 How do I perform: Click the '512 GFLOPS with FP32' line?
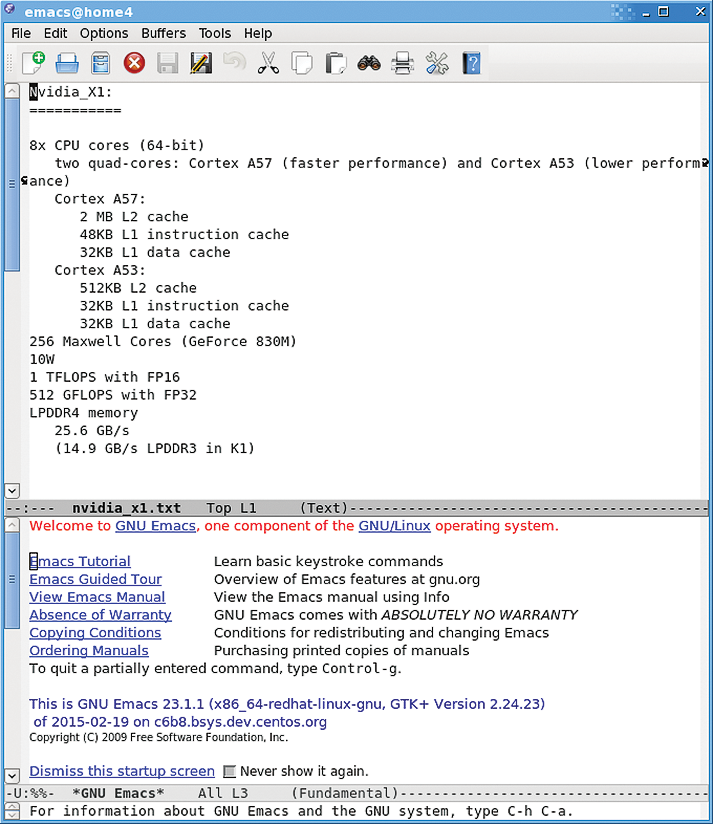[113, 396]
